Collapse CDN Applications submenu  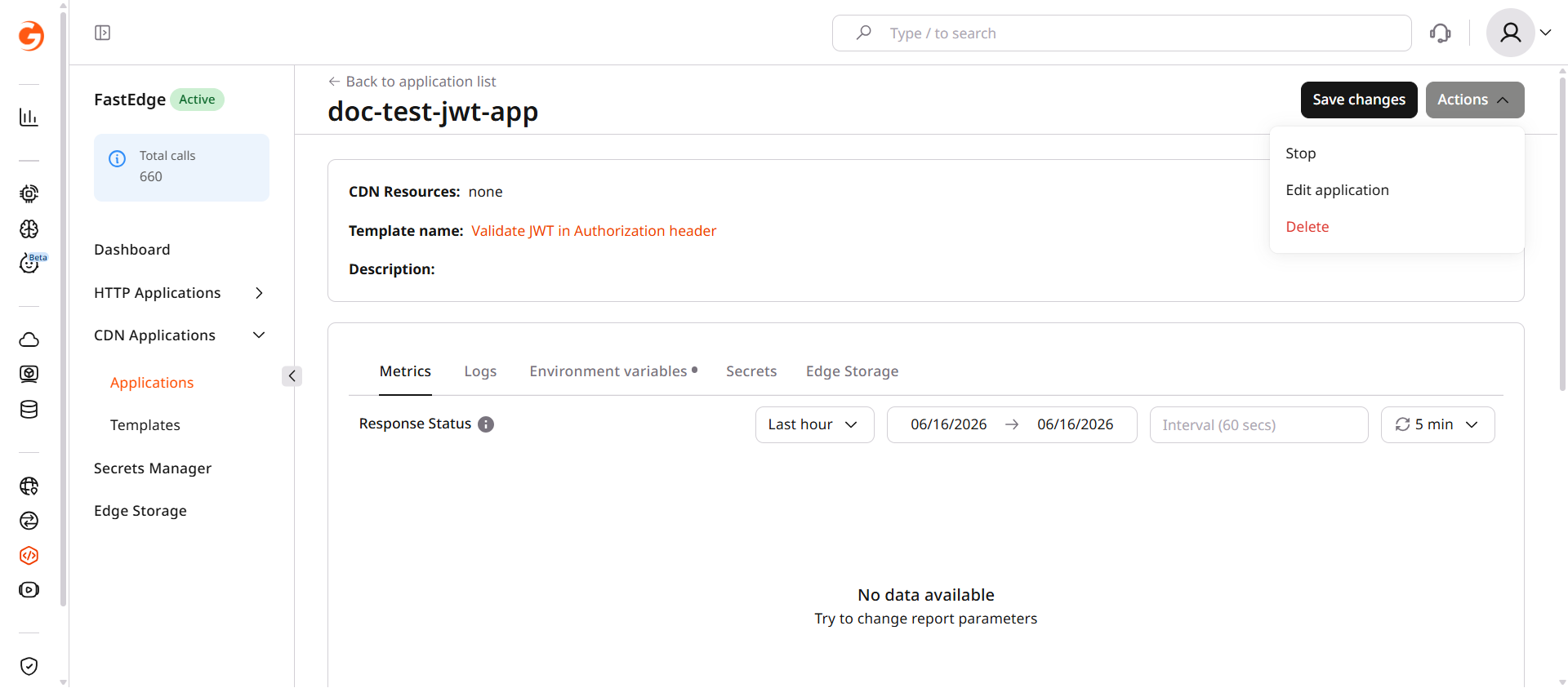pyautogui.click(x=259, y=335)
